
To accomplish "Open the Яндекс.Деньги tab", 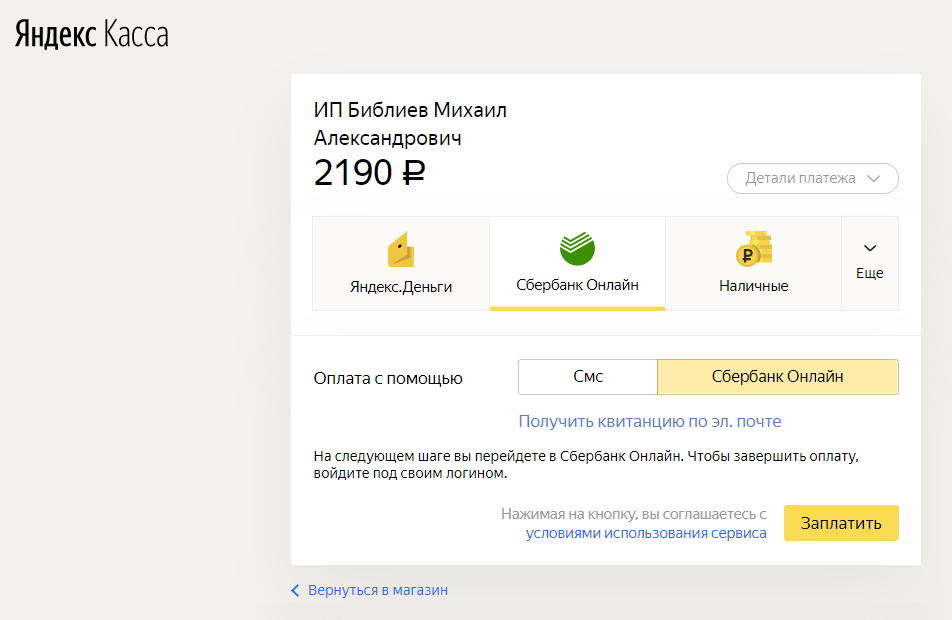I will 401,264.
